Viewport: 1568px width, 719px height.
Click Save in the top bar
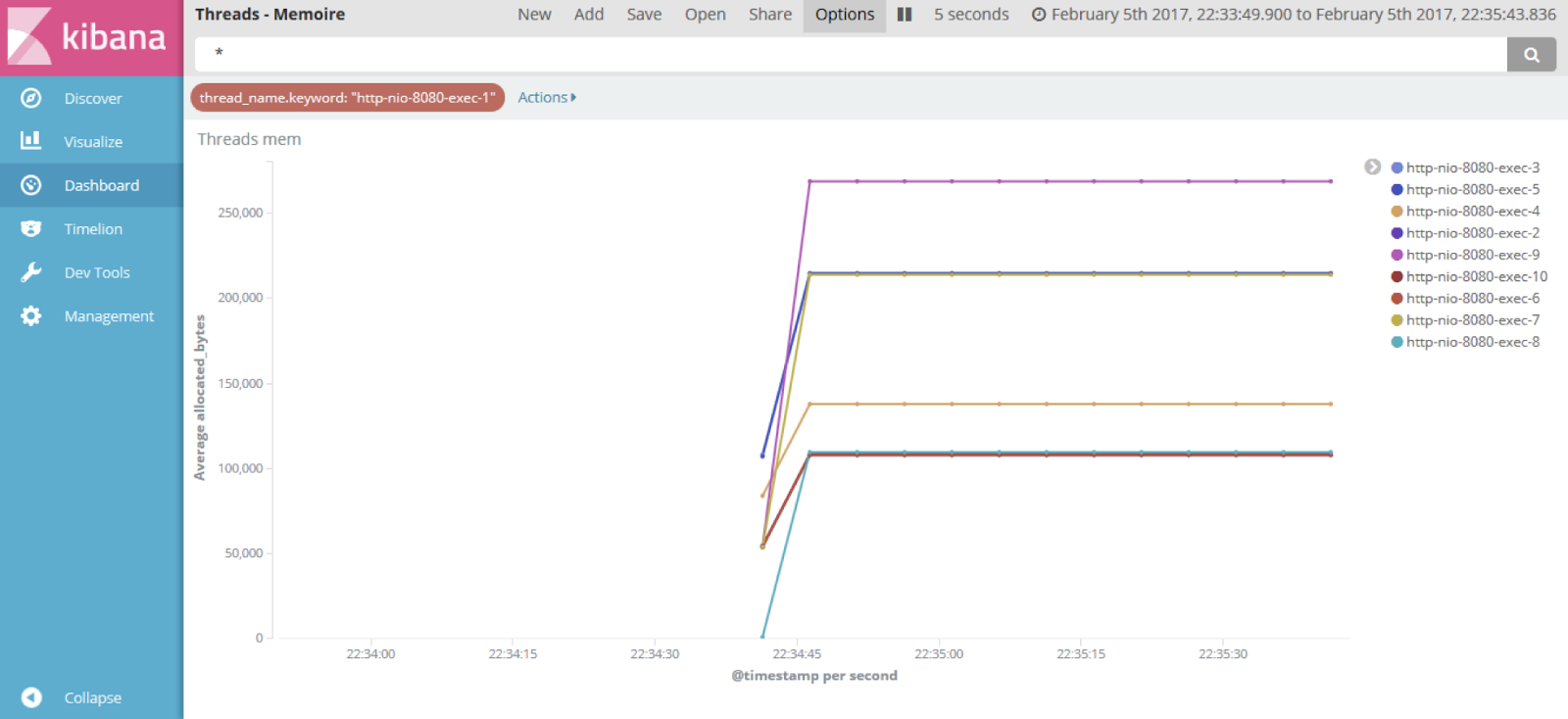coord(644,15)
